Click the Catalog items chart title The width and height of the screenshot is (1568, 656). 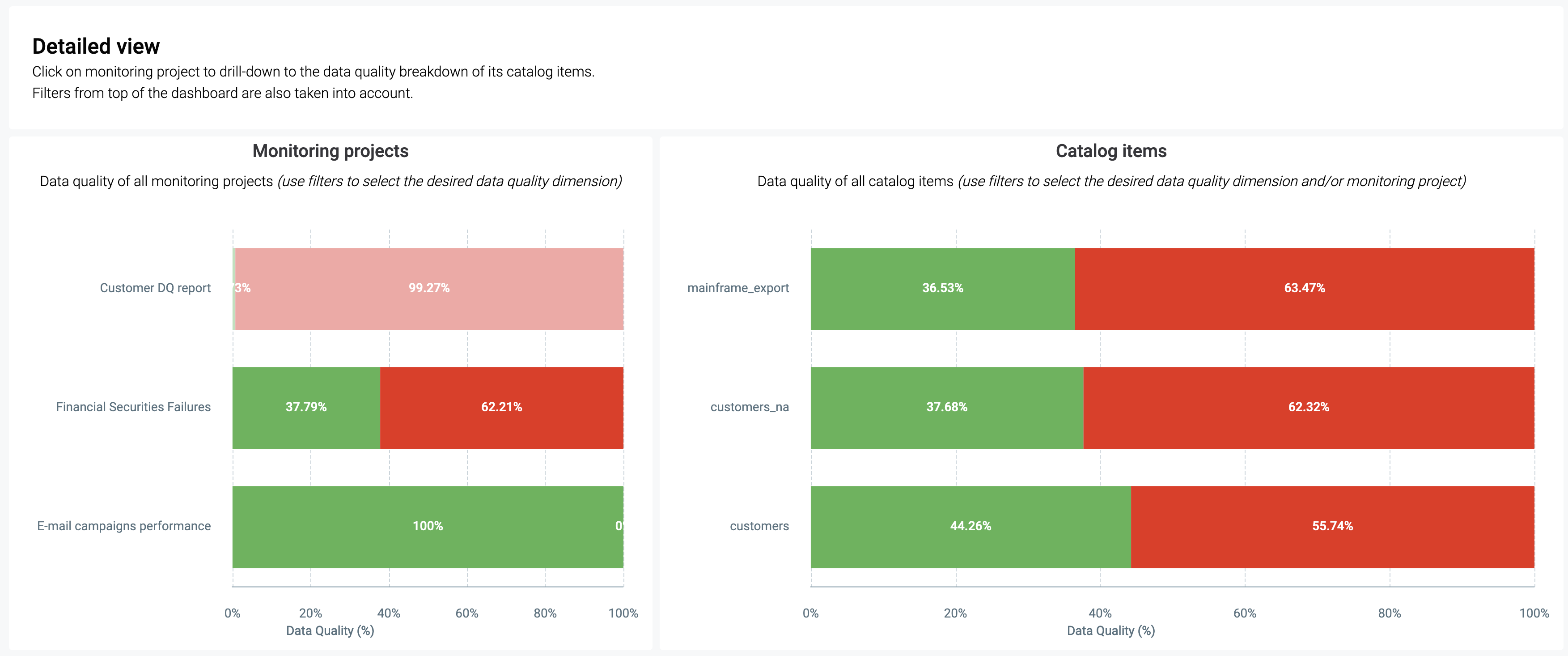[1111, 151]
